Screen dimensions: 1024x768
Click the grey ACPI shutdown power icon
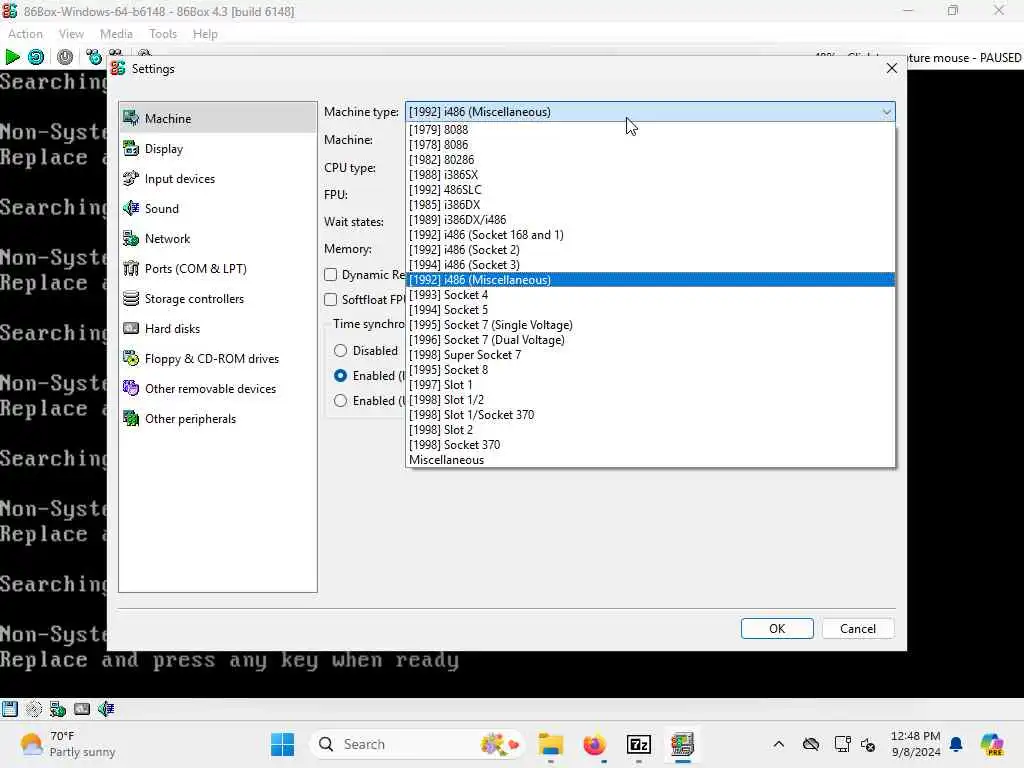click(65, 57)
